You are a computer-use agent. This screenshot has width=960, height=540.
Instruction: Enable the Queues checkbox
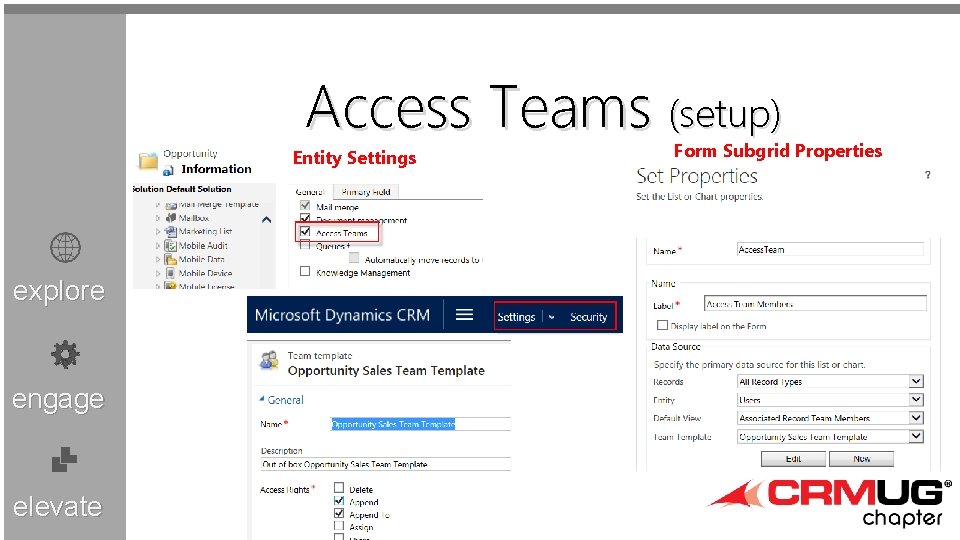pos(305,245)
